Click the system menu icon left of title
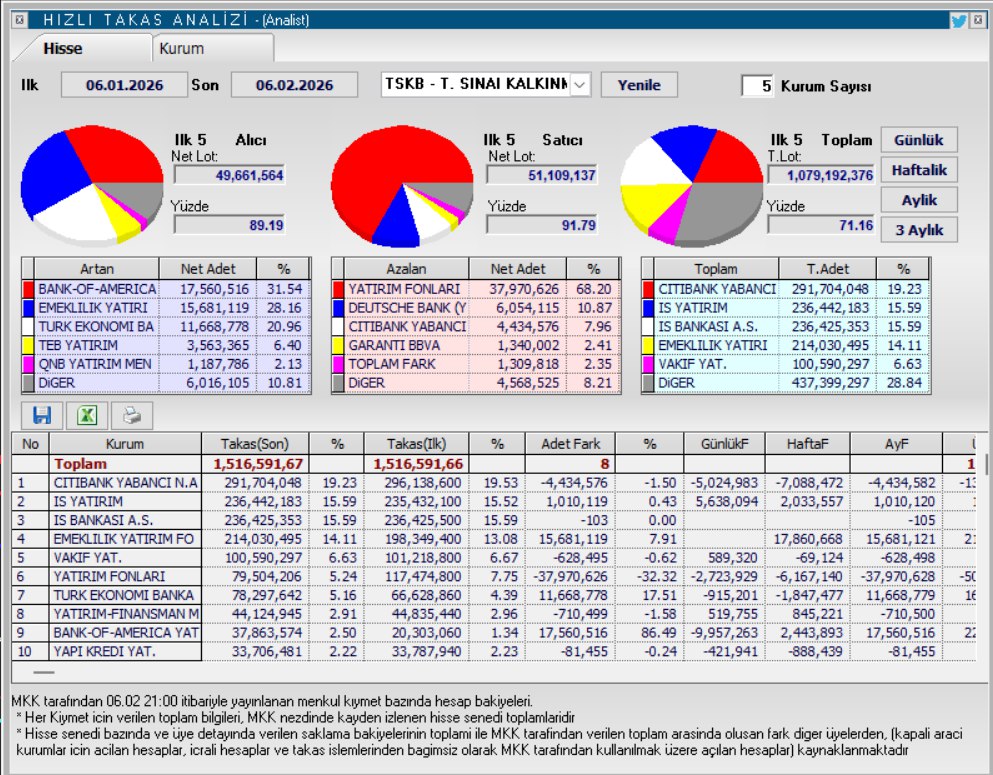993x775 pixels. point(20,20)
